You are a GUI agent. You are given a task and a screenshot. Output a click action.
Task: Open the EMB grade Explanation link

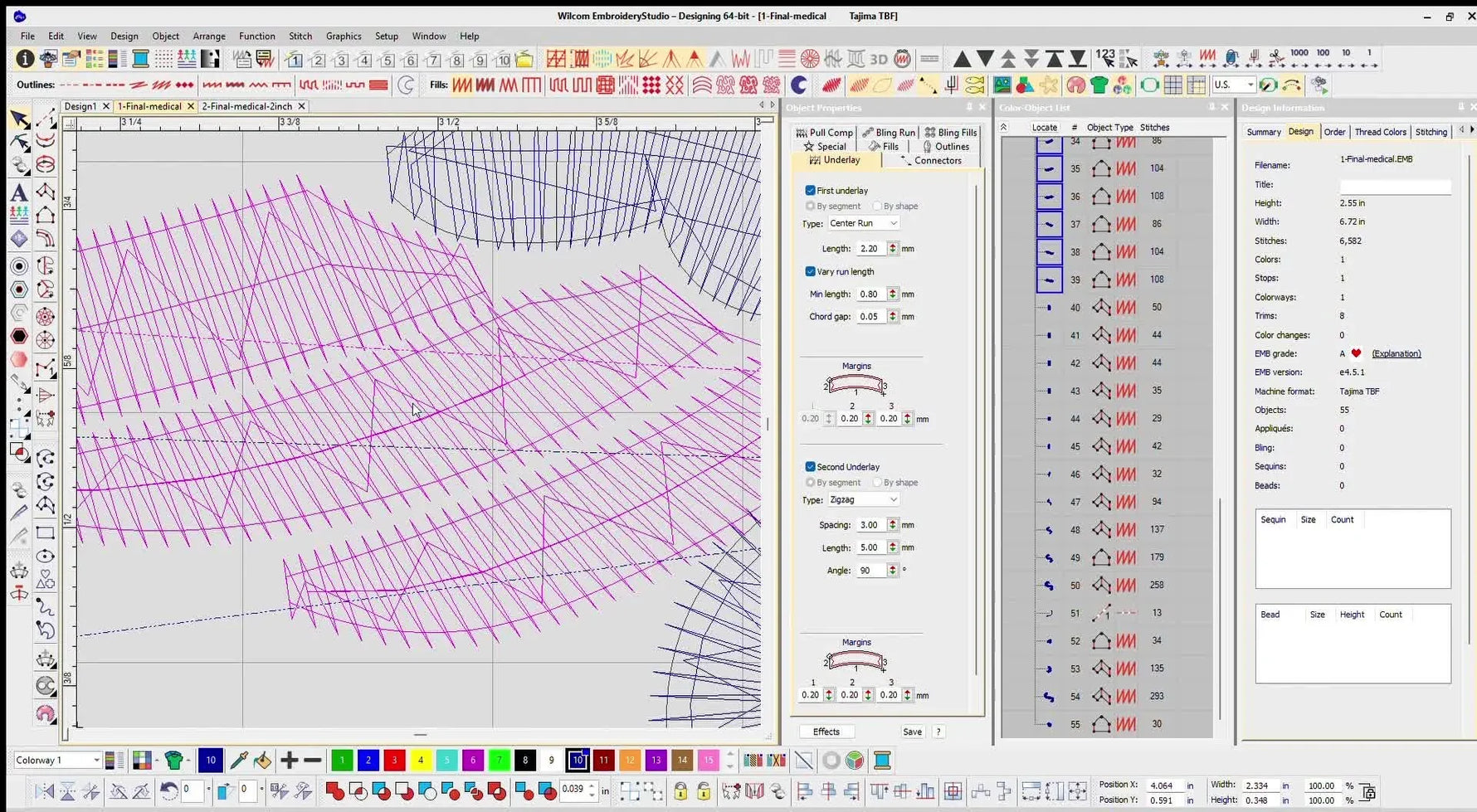1397,353
